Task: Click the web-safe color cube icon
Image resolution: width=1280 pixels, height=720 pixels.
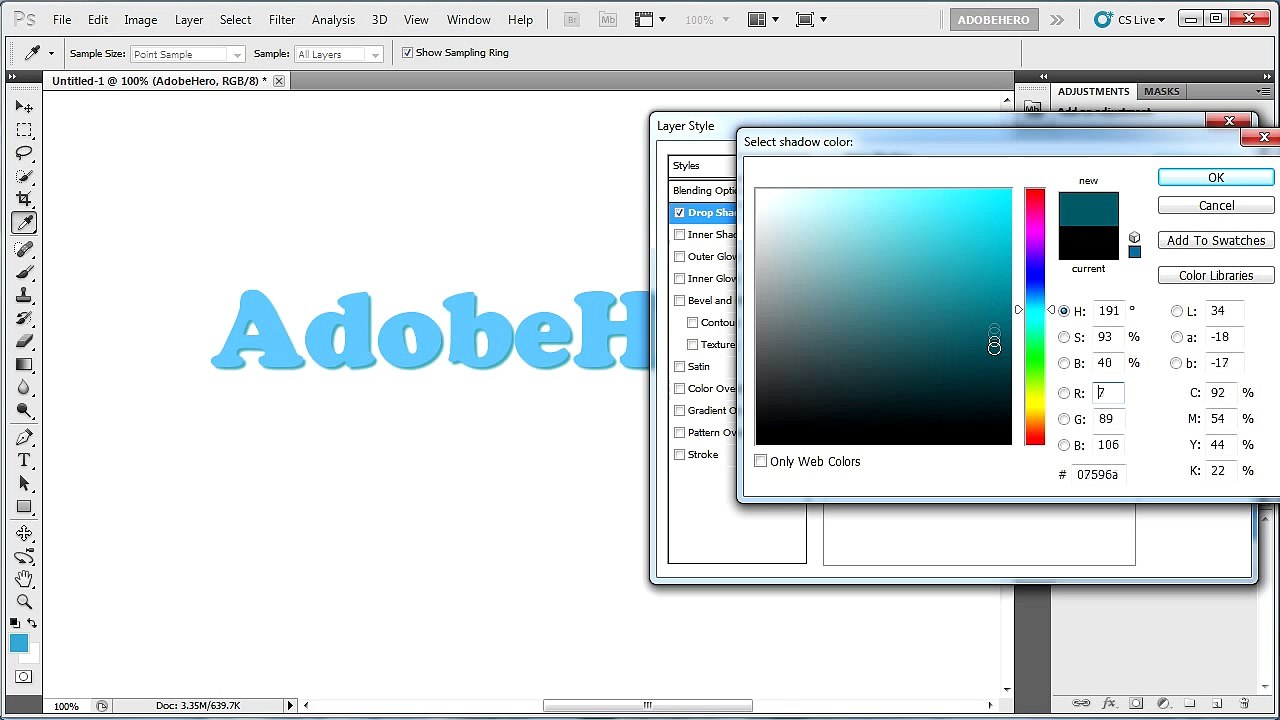Action: (x=1134, y=237)
